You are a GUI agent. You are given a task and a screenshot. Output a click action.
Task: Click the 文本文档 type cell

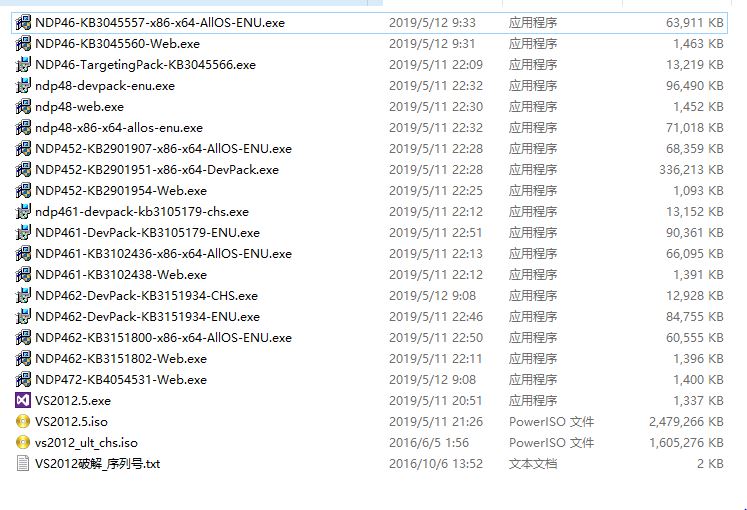533,463
